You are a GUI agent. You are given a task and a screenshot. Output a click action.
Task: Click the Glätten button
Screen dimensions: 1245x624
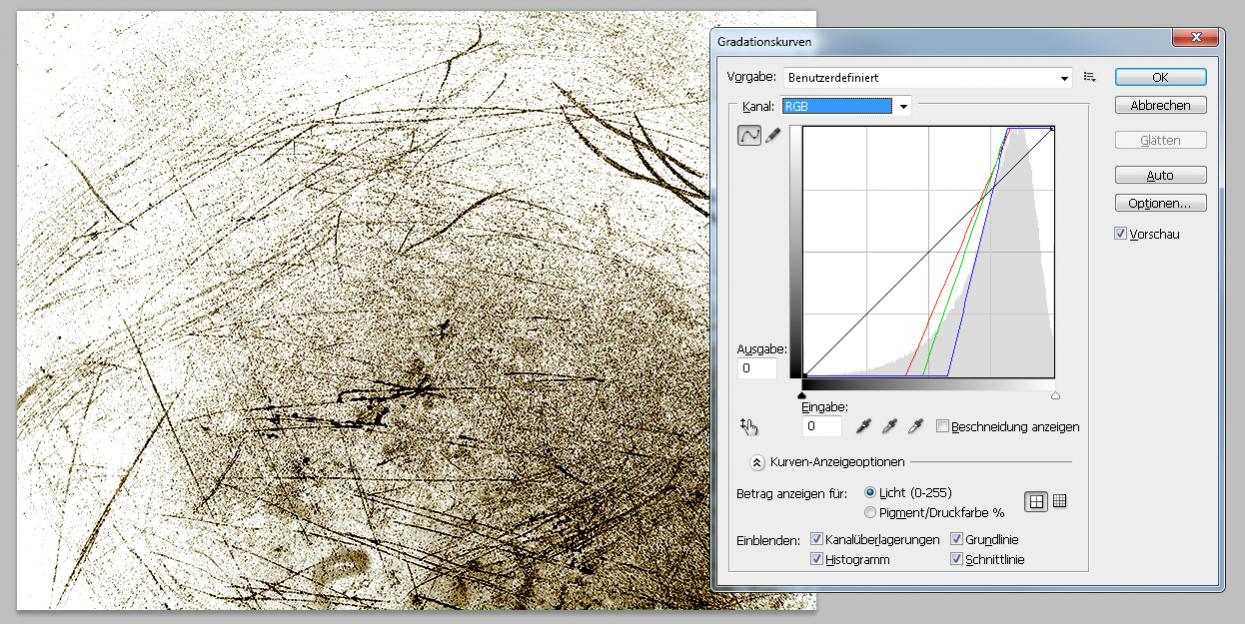point(1160,140)
